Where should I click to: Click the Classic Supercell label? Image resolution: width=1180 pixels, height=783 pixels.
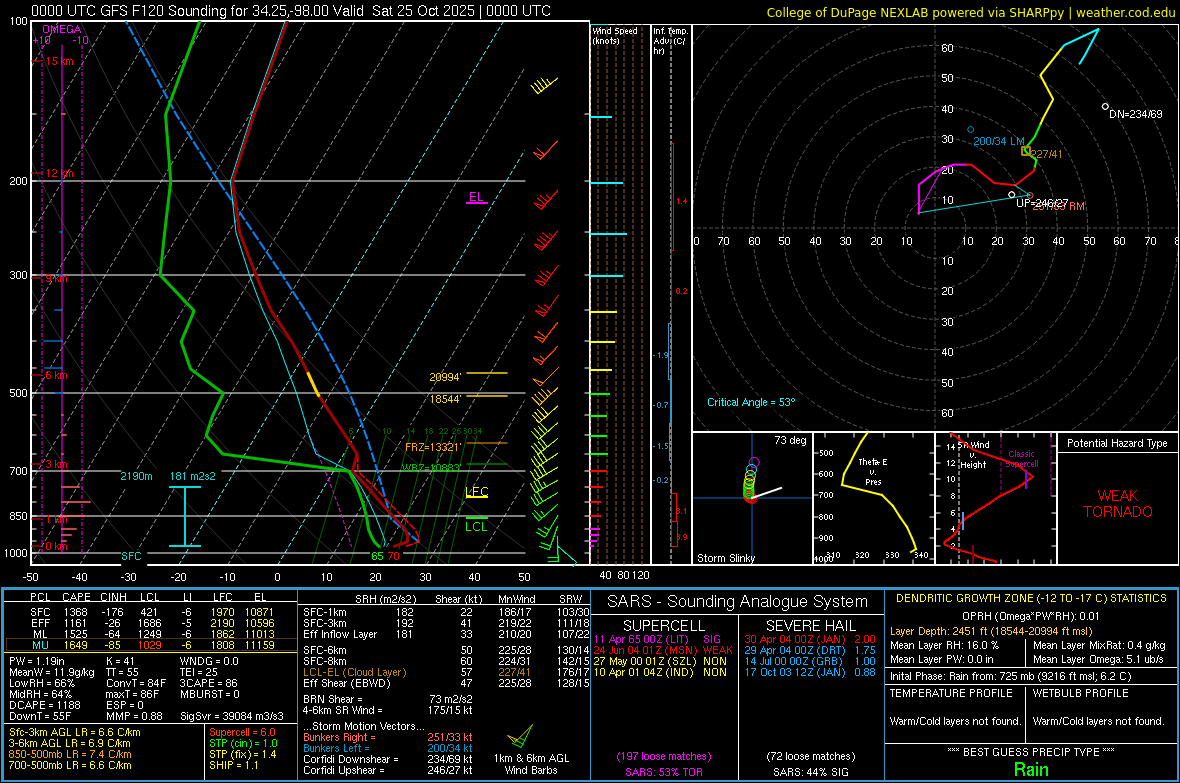tap(1022, 459)
